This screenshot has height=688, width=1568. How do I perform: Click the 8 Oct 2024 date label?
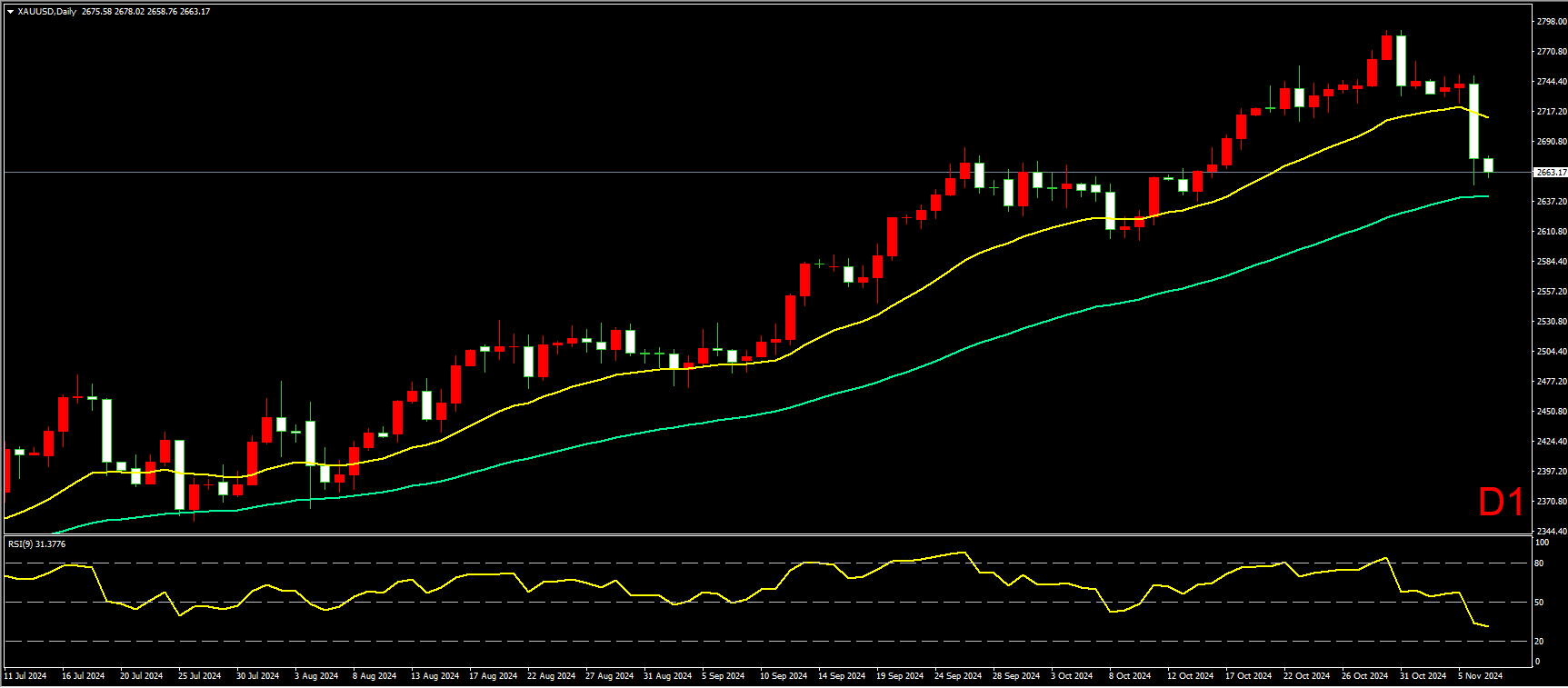click(x=1131, y=676)
